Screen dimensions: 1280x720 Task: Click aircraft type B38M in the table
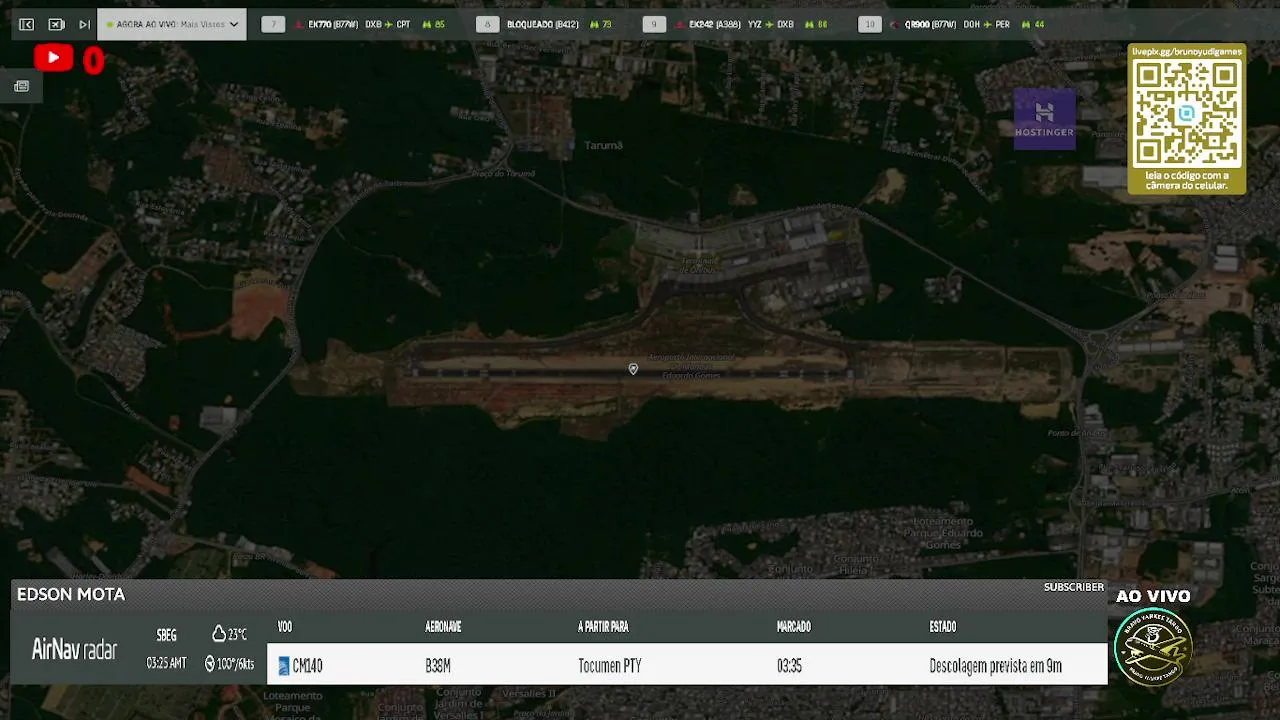438,666
